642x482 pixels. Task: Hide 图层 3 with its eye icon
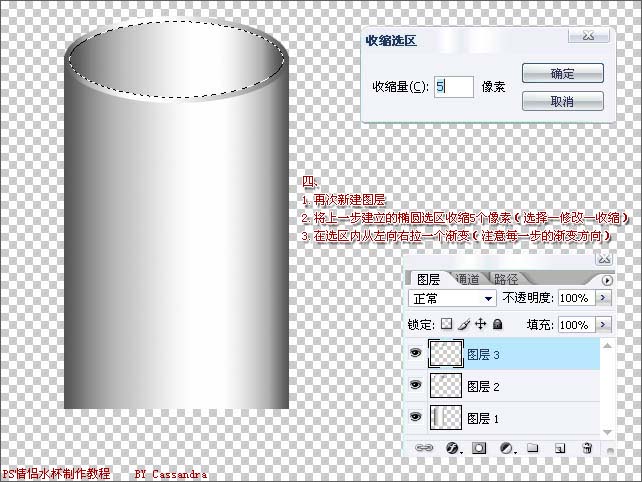pyautogui.click(x=416, y=353)
